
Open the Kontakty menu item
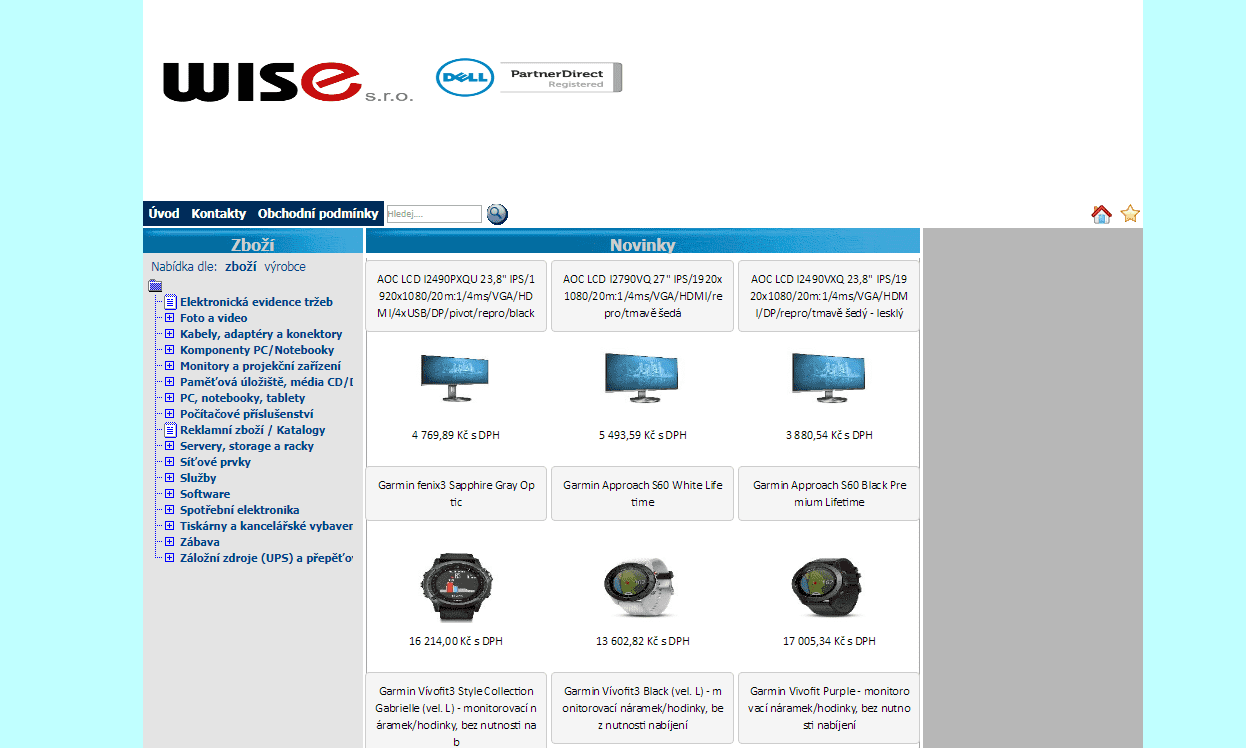[x=219, y=214]
